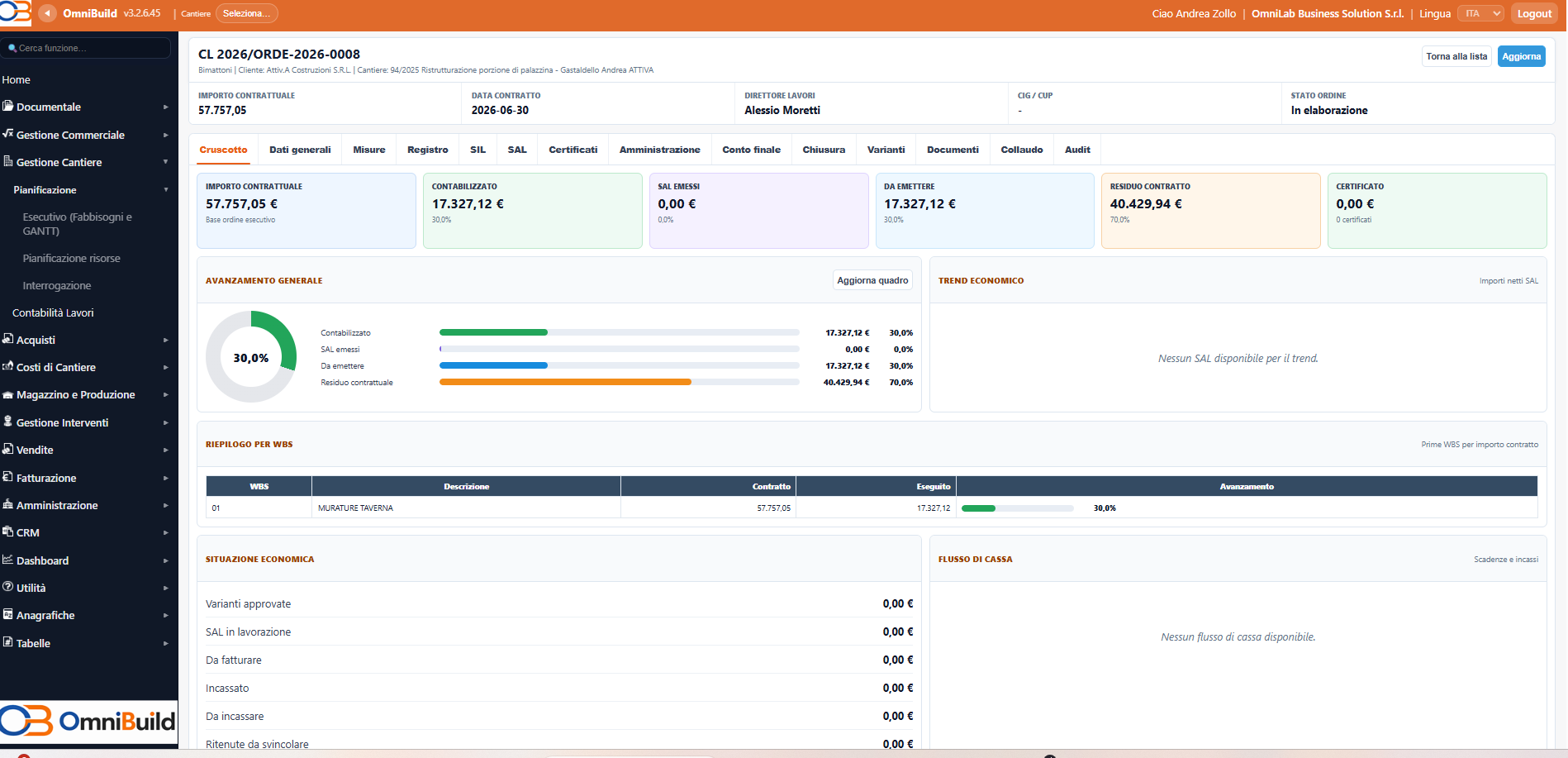Open the Lingua ITA dropdown
Screen dimensions: 1568x758
click(1480, 13)
